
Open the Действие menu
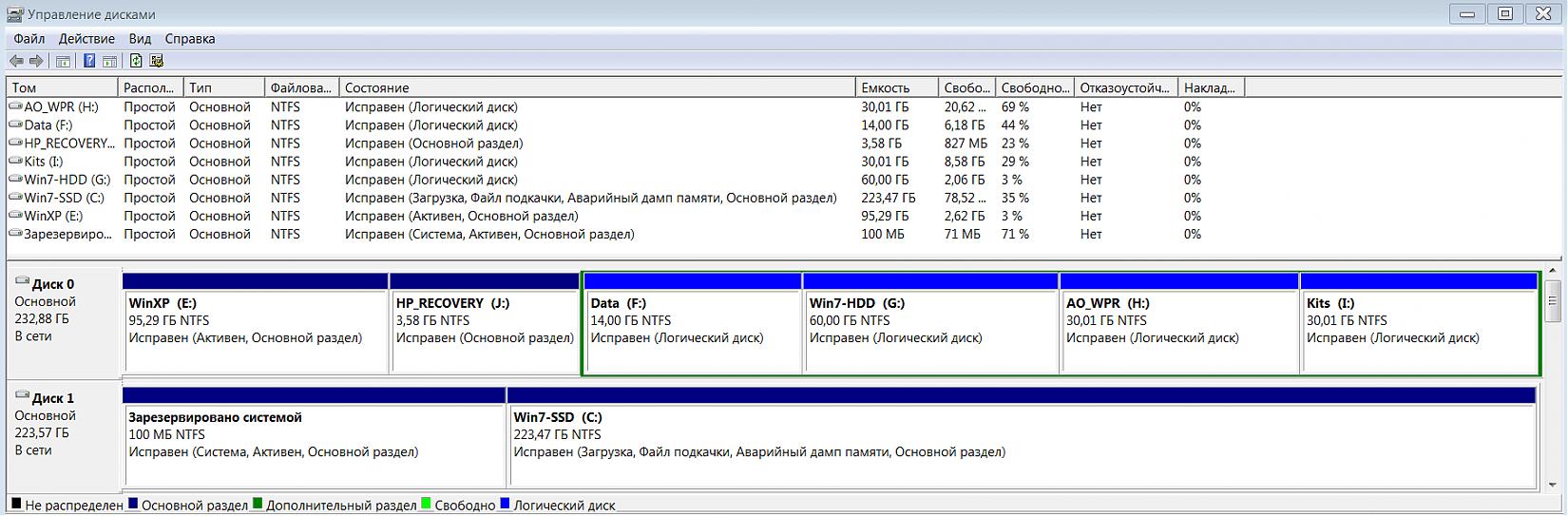pyautogui.click(x=86, y=39)
